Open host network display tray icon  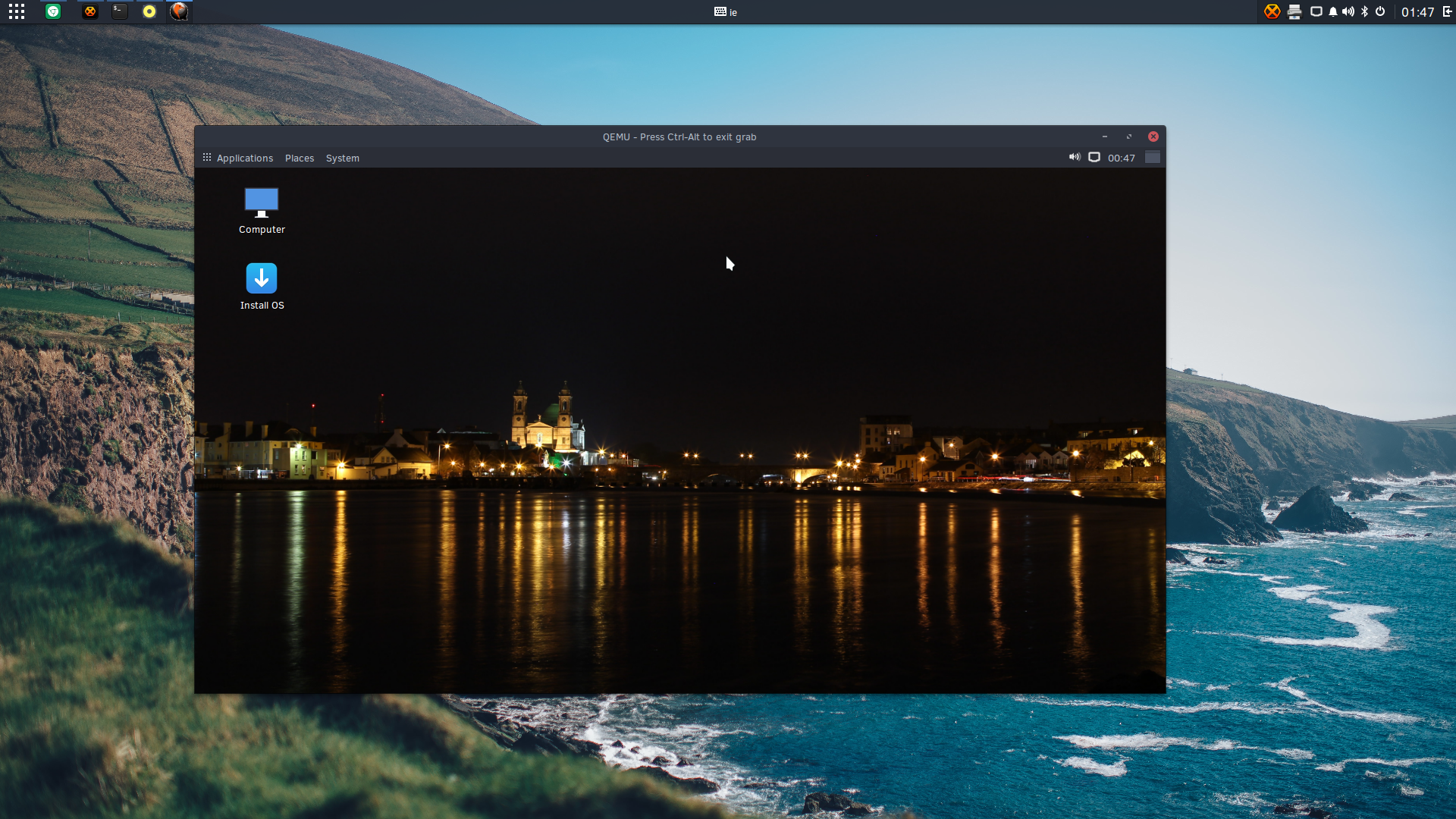point(1316,11)
